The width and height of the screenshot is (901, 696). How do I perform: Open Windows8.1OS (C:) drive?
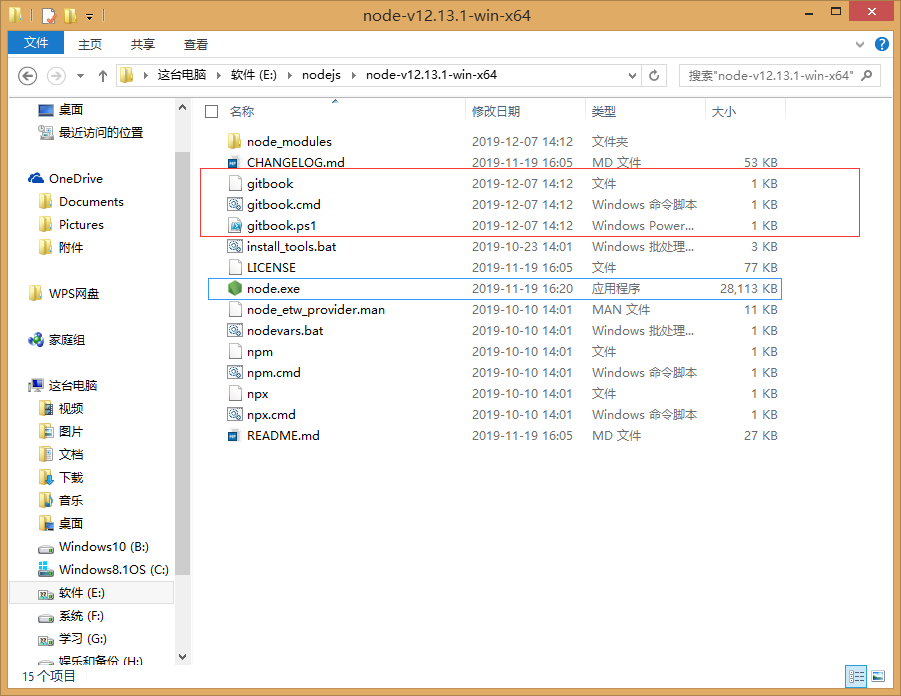[113, 570]
